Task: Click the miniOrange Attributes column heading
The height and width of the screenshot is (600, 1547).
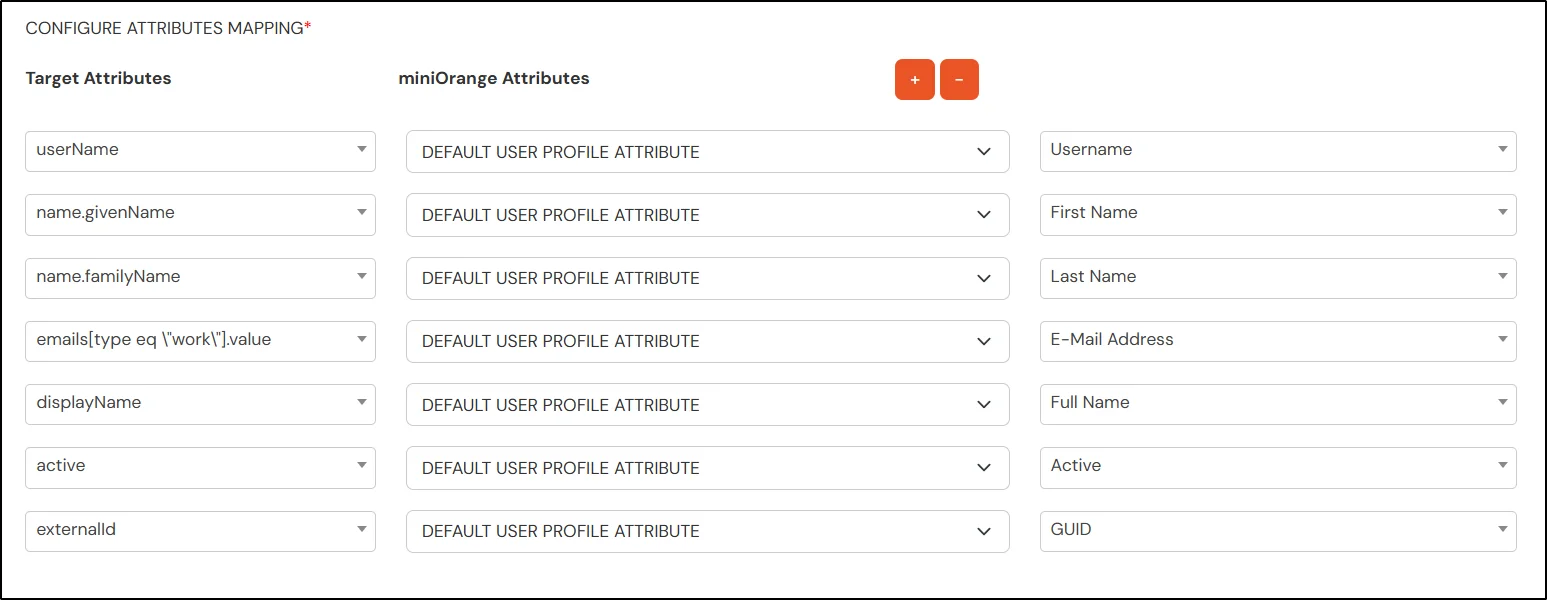Action: 494,78
